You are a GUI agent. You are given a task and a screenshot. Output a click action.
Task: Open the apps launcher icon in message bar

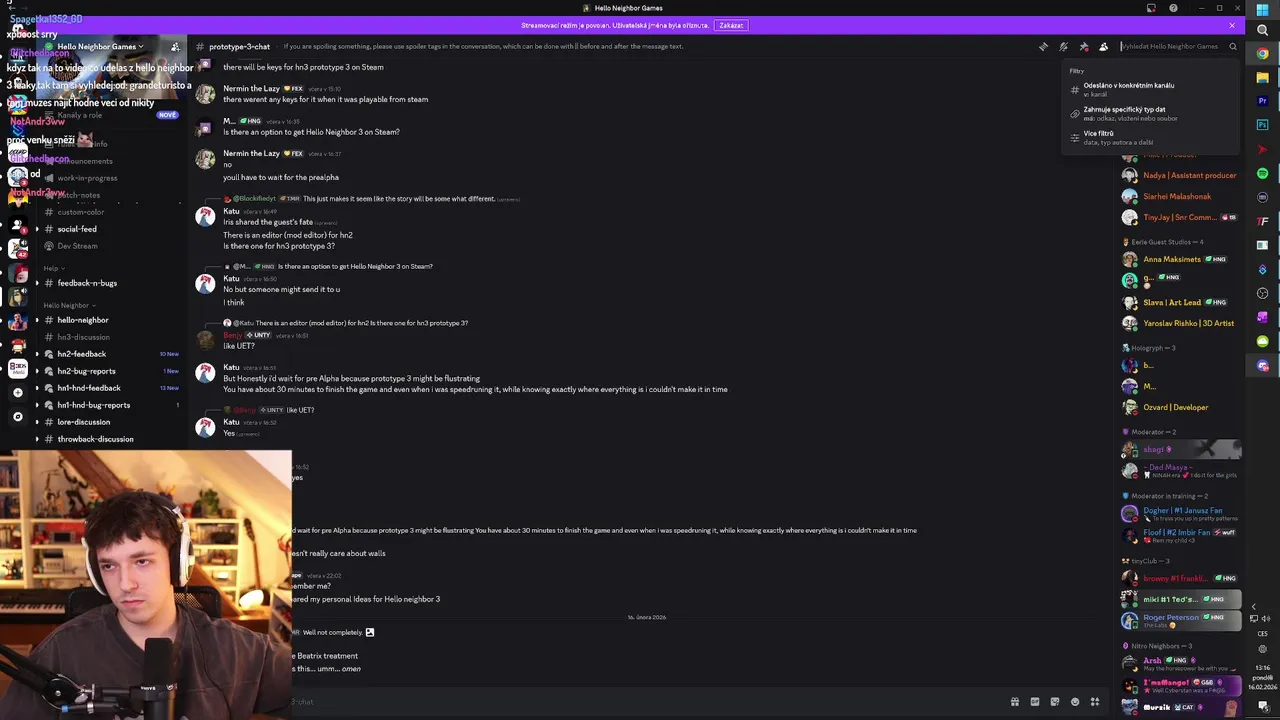point(1095,702)
